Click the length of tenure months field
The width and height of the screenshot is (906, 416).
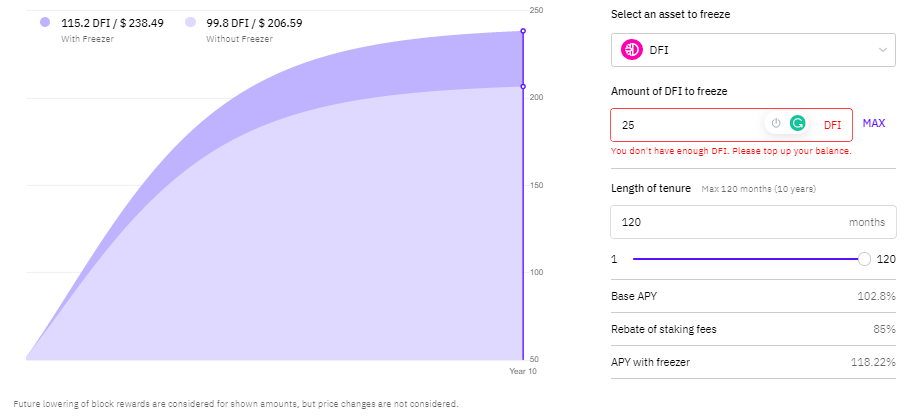point(753,222)
